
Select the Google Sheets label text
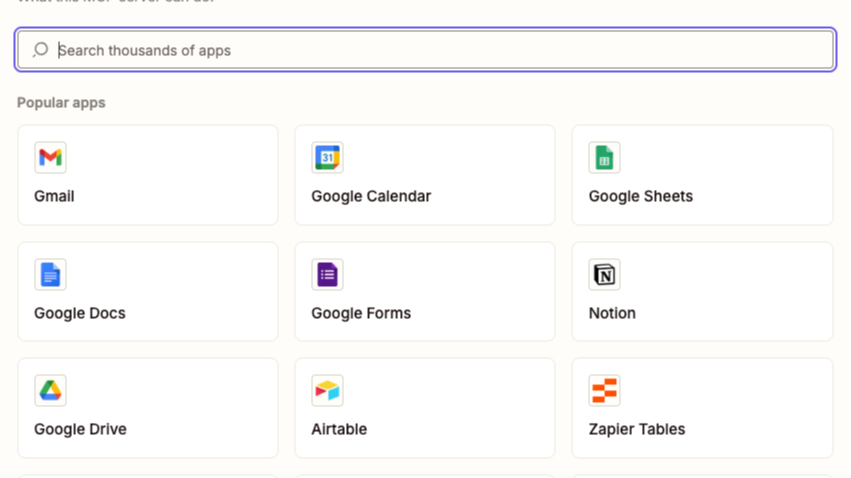[x=641, y=196]
